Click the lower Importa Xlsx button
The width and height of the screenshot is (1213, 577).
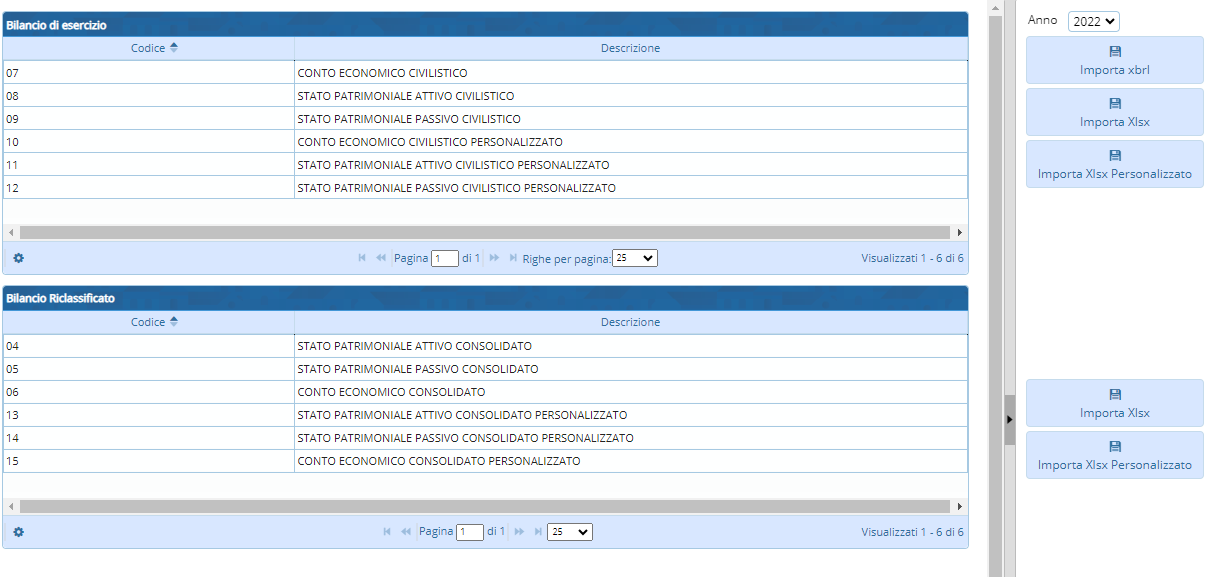1114,403
